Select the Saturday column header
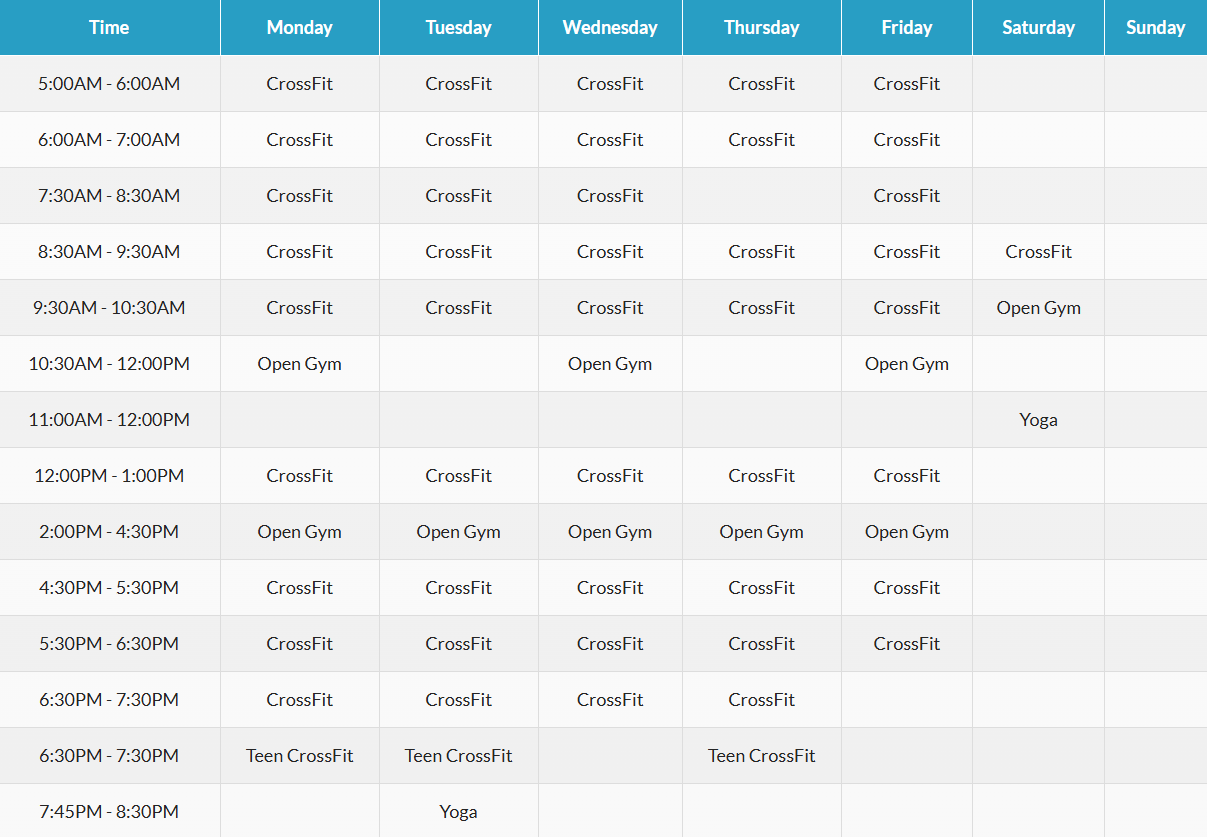Screen dimensions: 1207x837 (x=1038, y=28)
